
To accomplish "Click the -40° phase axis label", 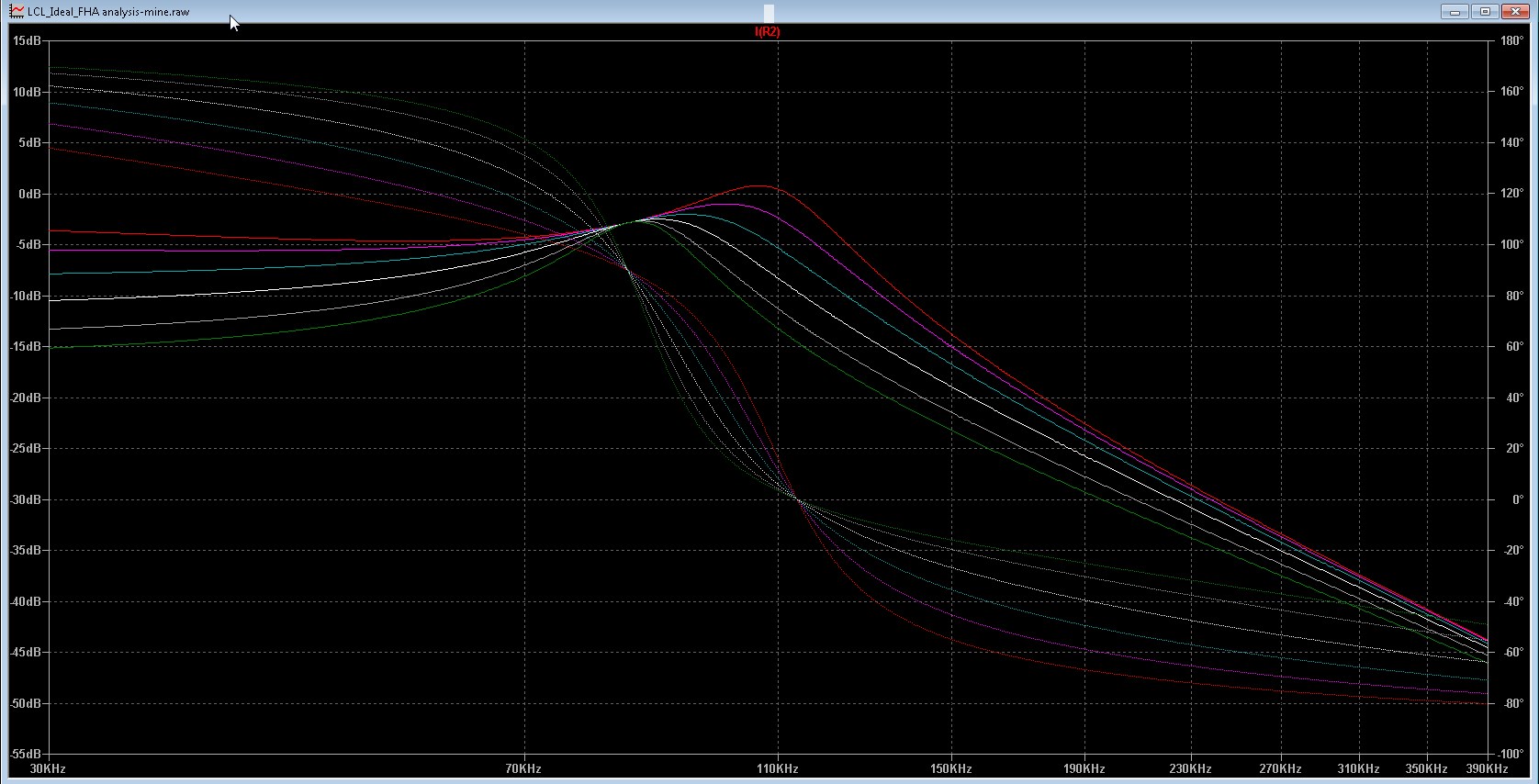I will (1512, 601).
